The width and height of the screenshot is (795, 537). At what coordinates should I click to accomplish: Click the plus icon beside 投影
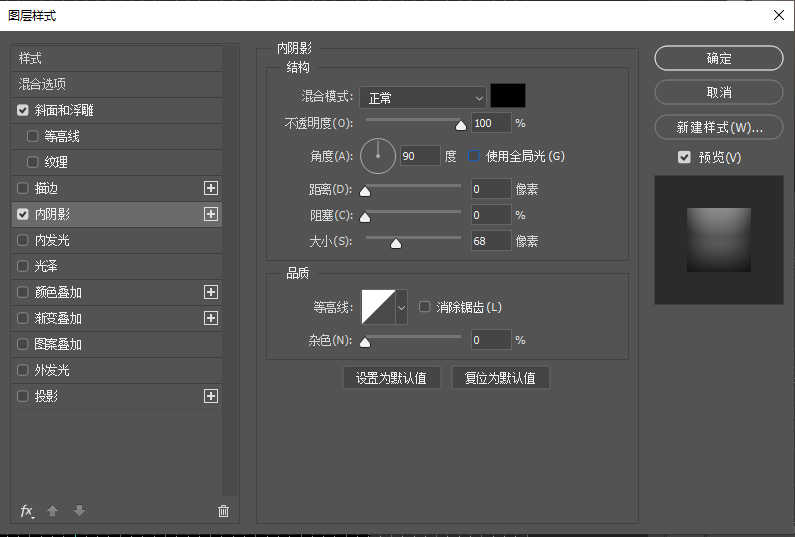pos(211,396)
